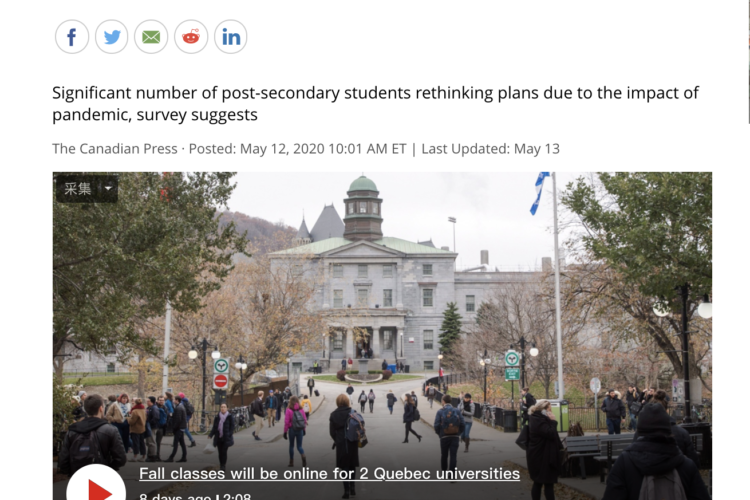The width and height of the screenshot is (750, 500).
Task: Open 'Fall classes will be online' link
Action: (x=329, y=474)
